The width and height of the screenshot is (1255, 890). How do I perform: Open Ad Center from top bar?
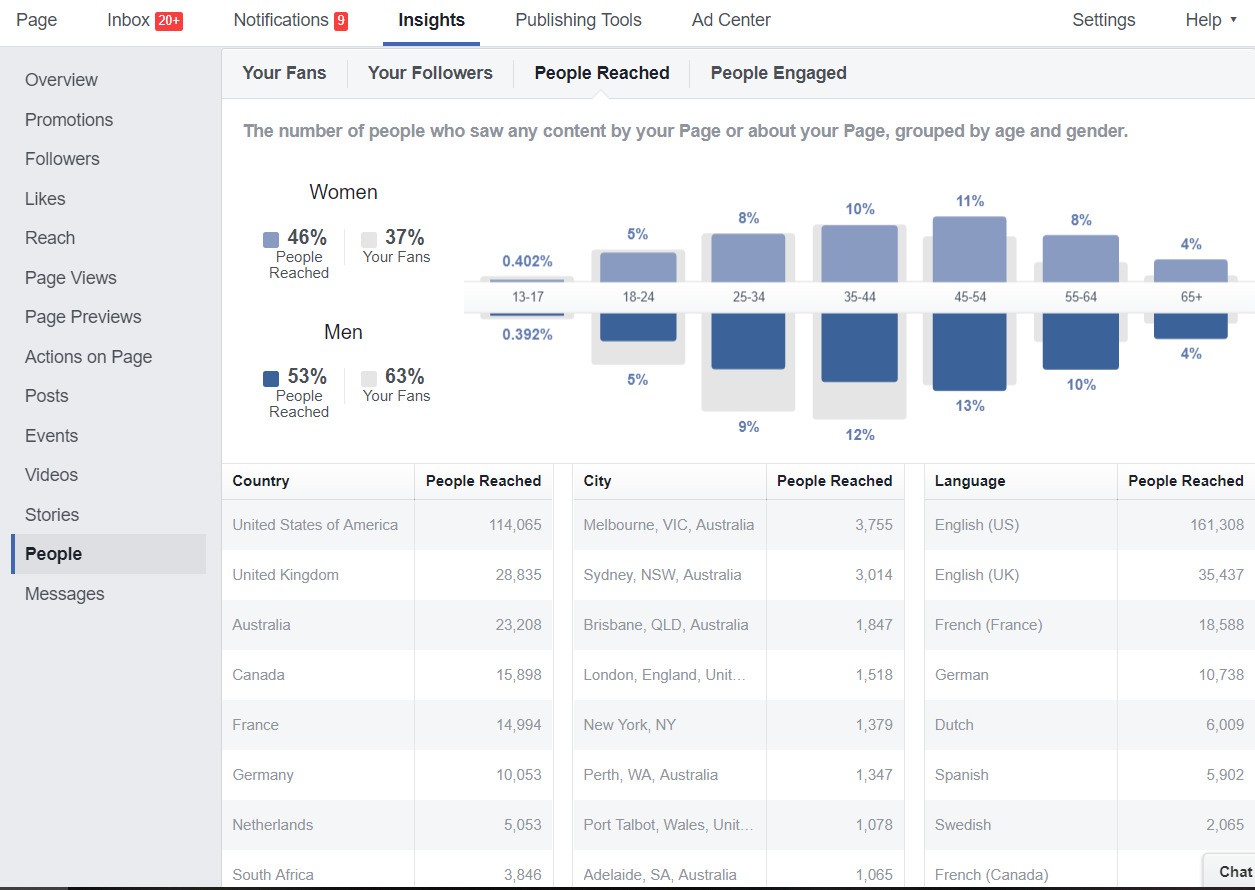coord(731,20)
